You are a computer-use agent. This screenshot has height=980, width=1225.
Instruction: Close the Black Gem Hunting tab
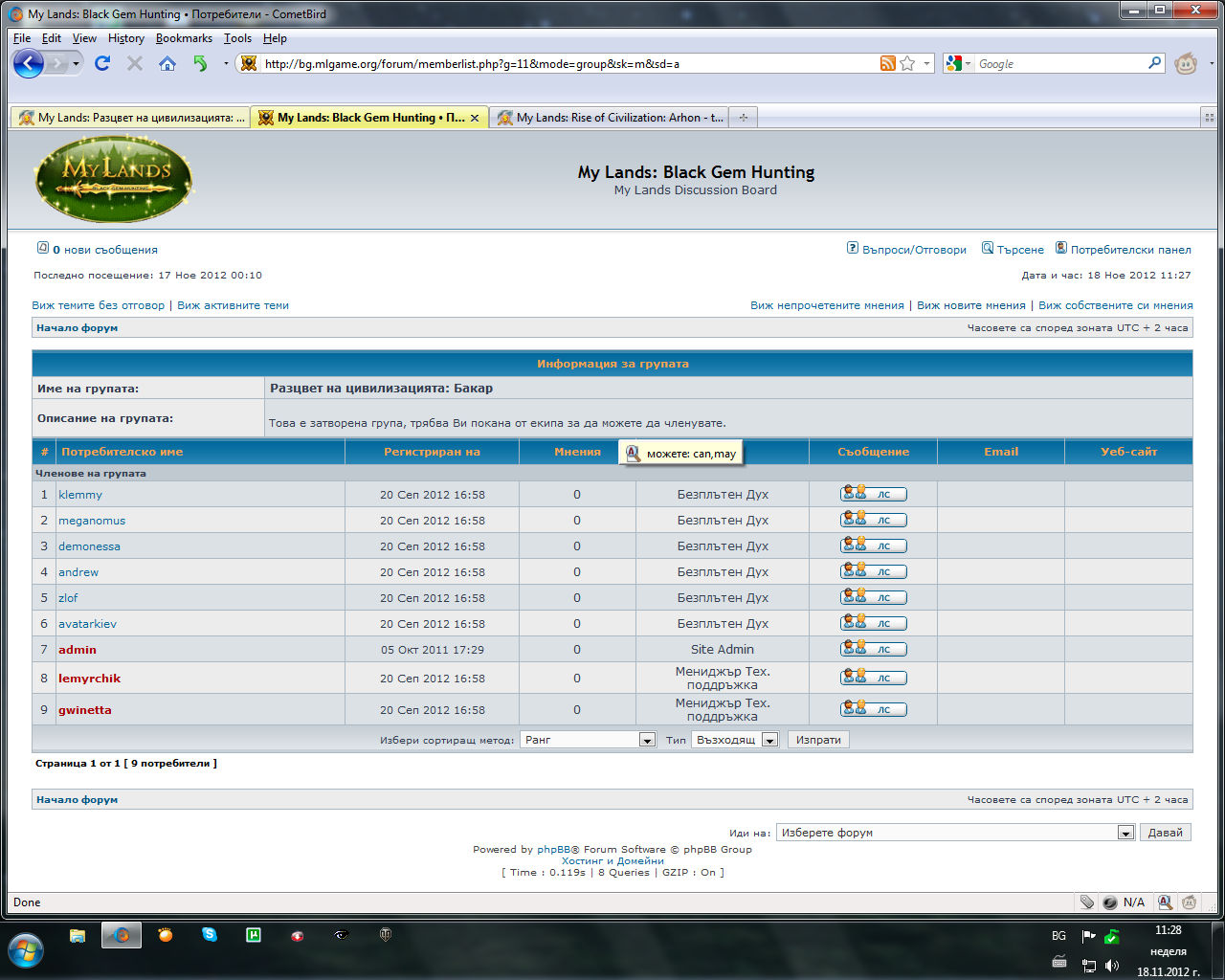[475, 118]
